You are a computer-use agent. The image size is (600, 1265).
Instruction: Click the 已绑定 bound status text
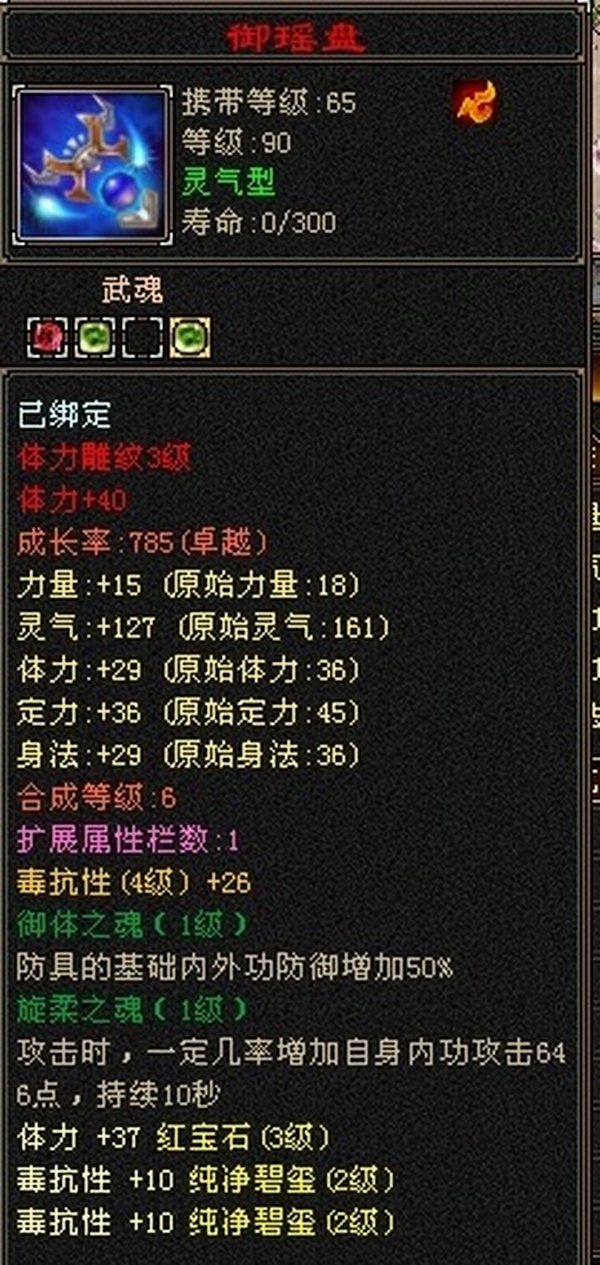(x=64, y=414)
